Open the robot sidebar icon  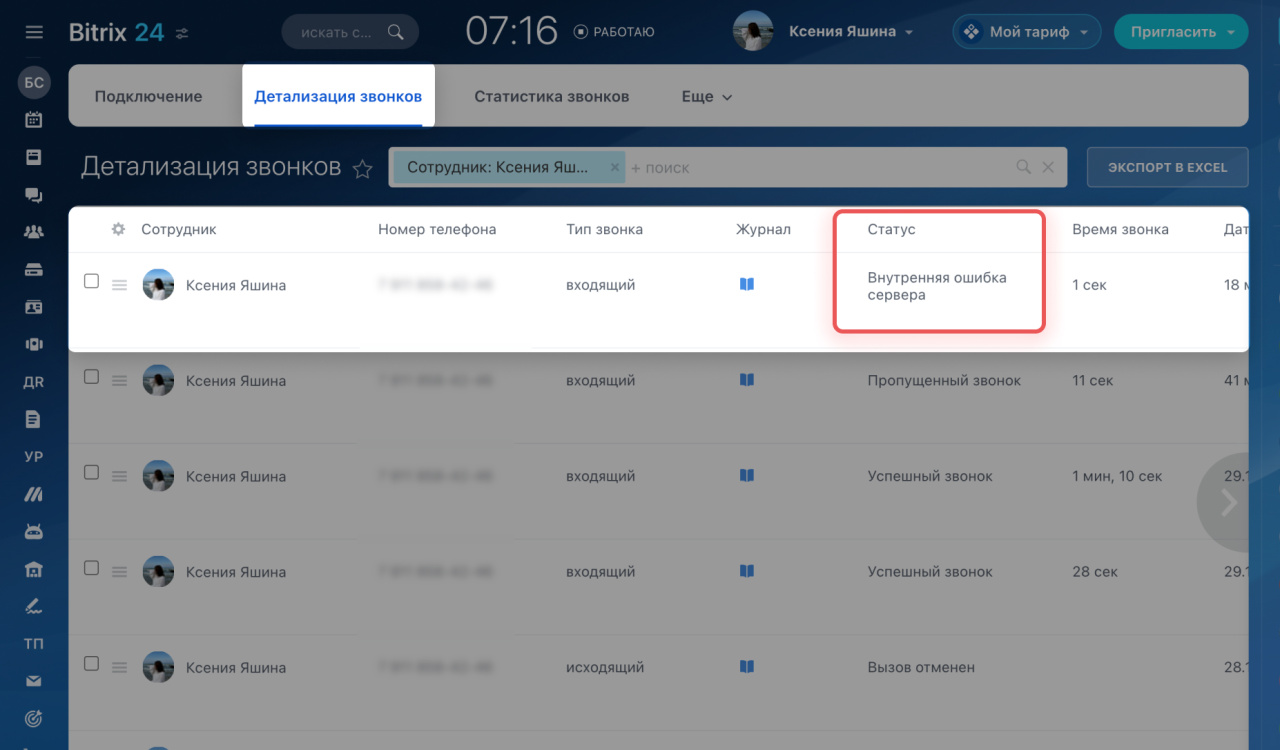point(34,531)
